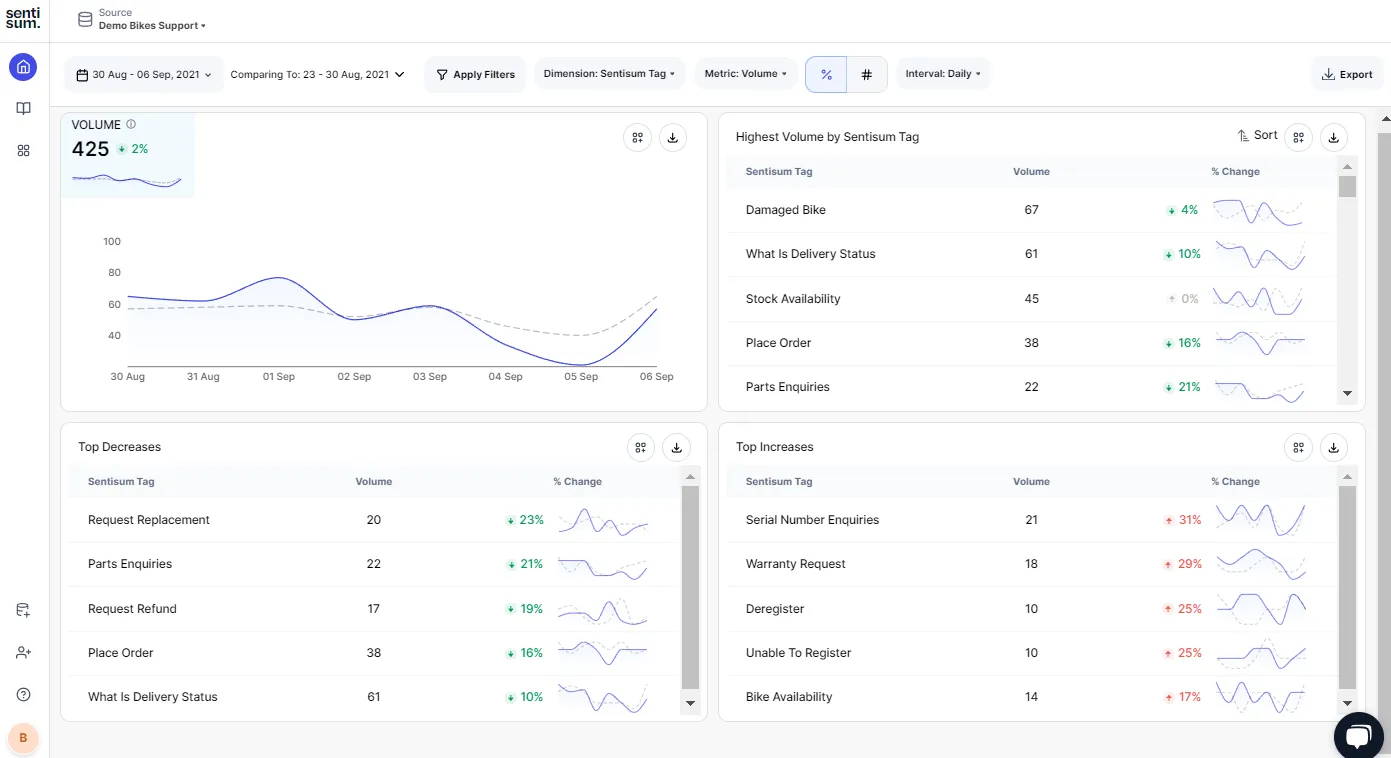Click Top Decreases scrollbar up arrow
Screen dimensions: 1391x758
(x=689, y=477)
